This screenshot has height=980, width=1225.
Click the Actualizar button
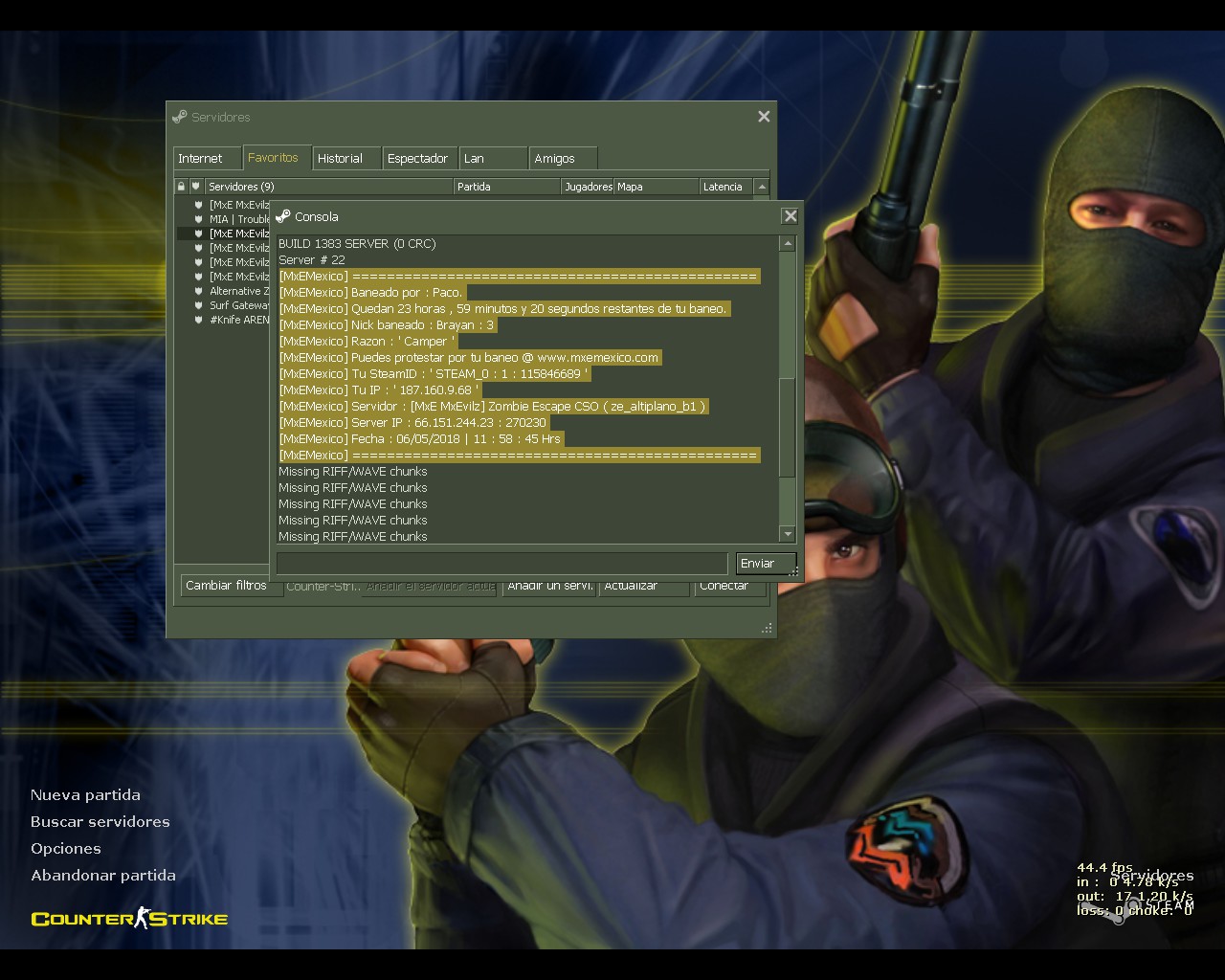coord(644,587)
